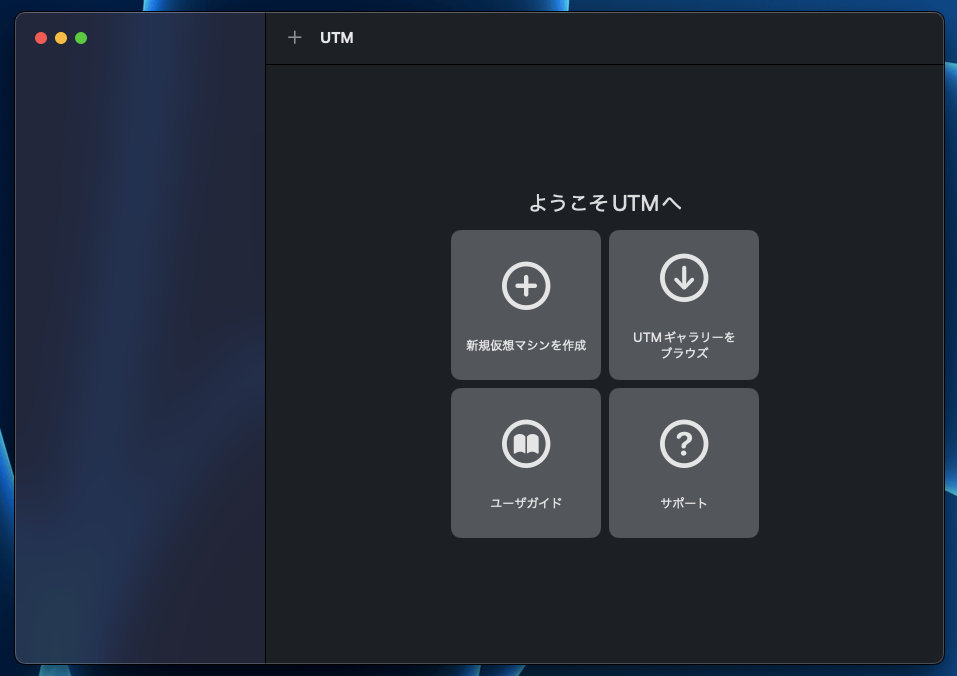Close the UTM window with the red button
Screen dimensions: 957x676
(41, 38)
